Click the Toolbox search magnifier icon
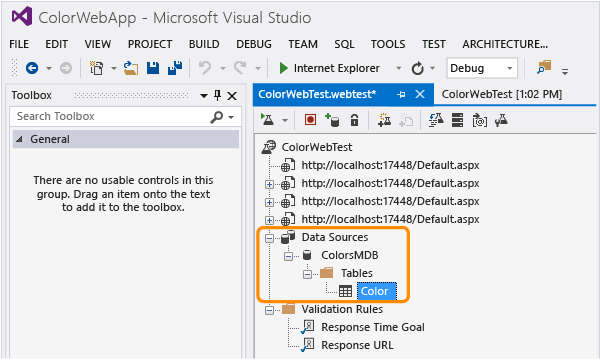This screenshot has height=360, width=600. 217,117
